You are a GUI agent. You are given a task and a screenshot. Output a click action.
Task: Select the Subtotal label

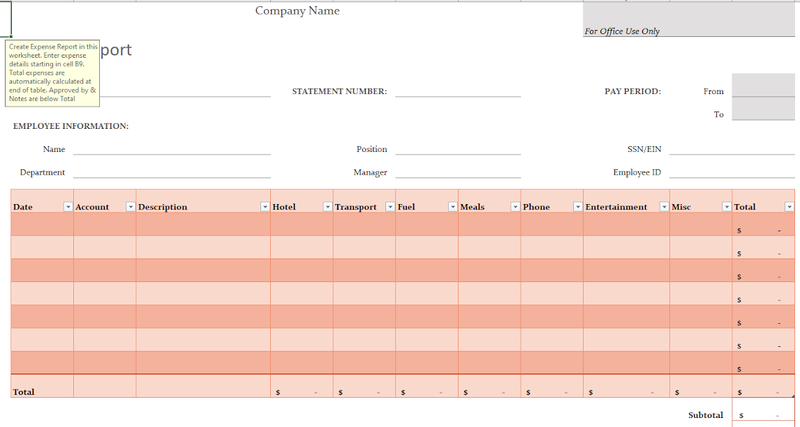tap(706, 415)
